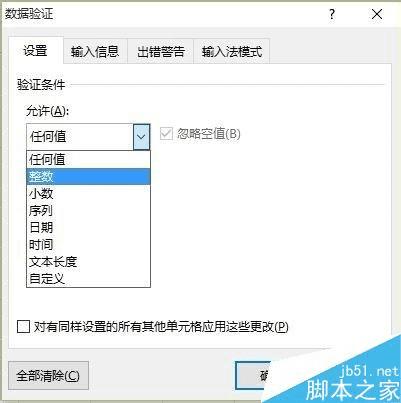Select 时间 from the list
Screen dimensions: 401x403
click(x=88, y=245)
